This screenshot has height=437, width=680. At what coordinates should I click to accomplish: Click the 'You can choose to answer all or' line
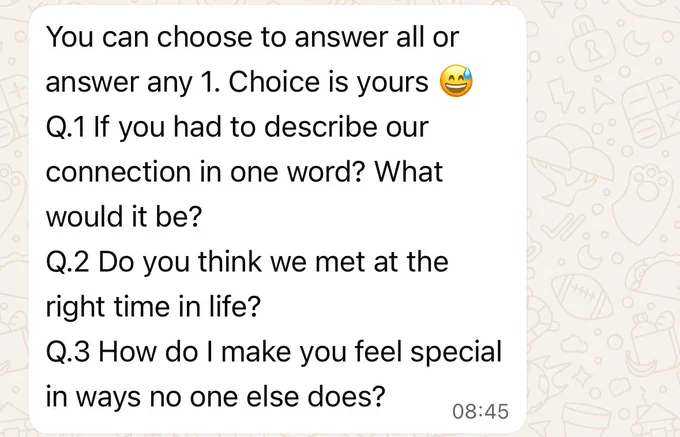point(252,36)
